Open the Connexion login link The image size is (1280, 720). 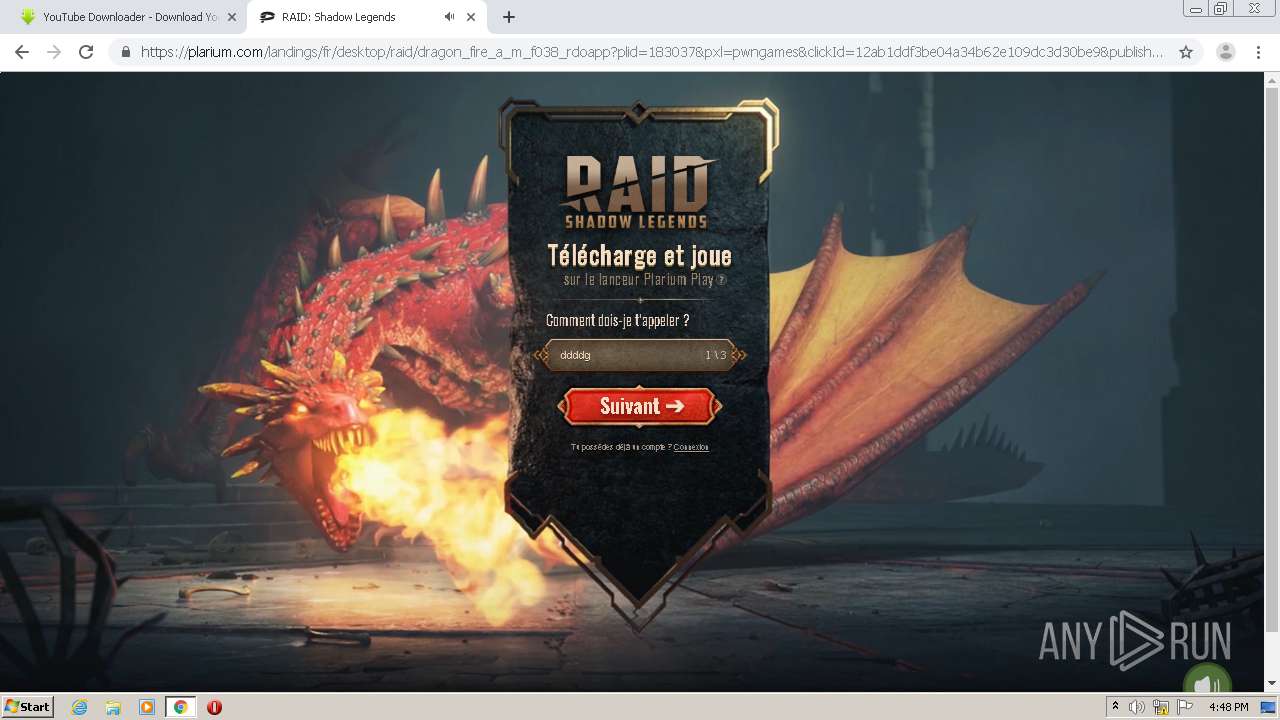click(x=691, y=447)
